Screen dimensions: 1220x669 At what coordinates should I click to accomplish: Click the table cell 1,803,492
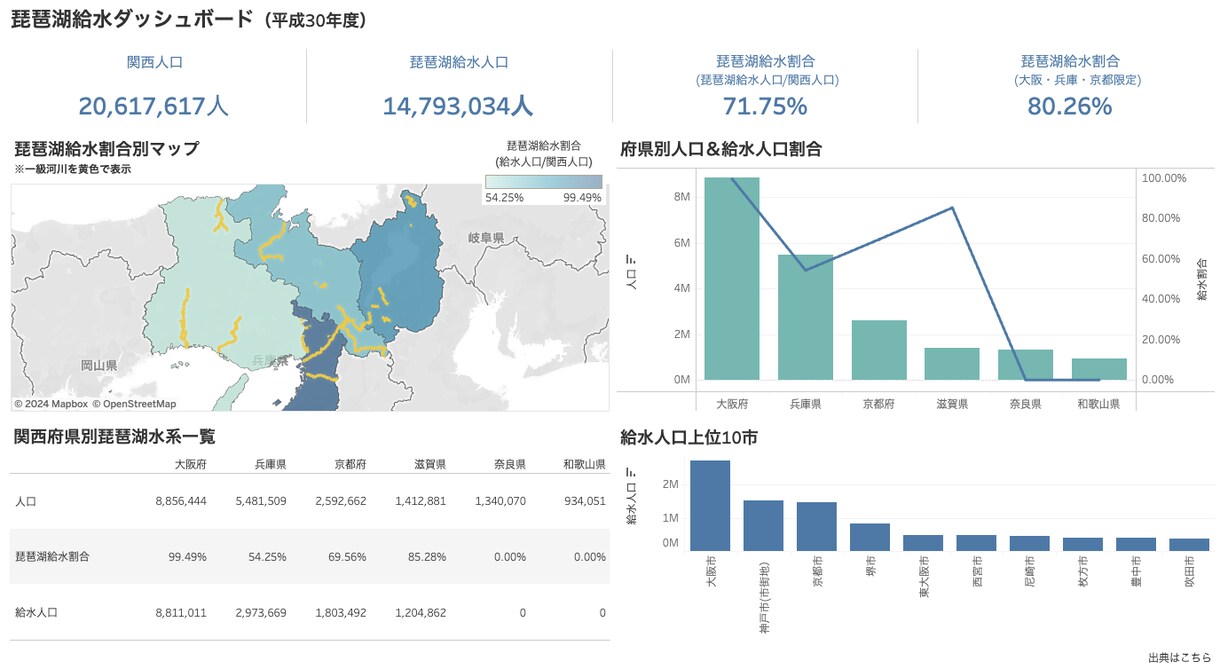341,612
